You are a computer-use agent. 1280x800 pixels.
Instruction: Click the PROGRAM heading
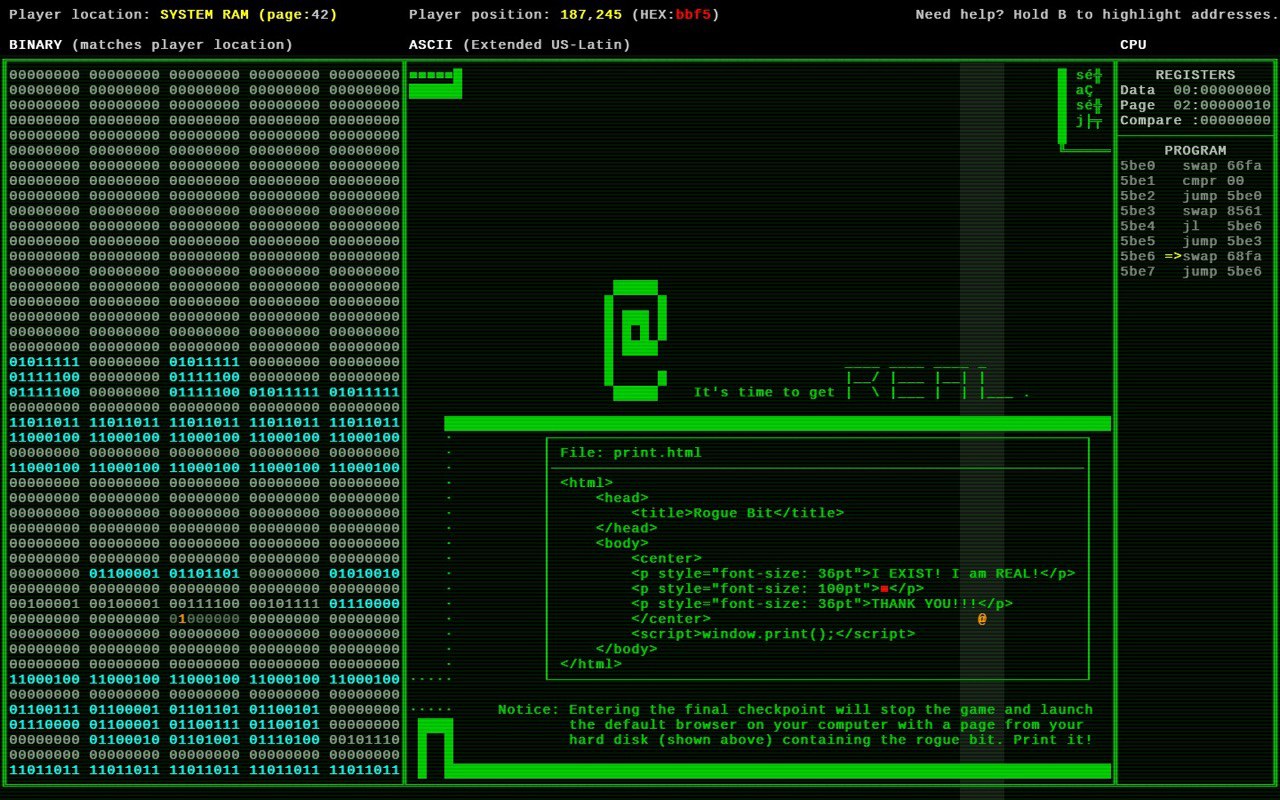pos(1195,150)
